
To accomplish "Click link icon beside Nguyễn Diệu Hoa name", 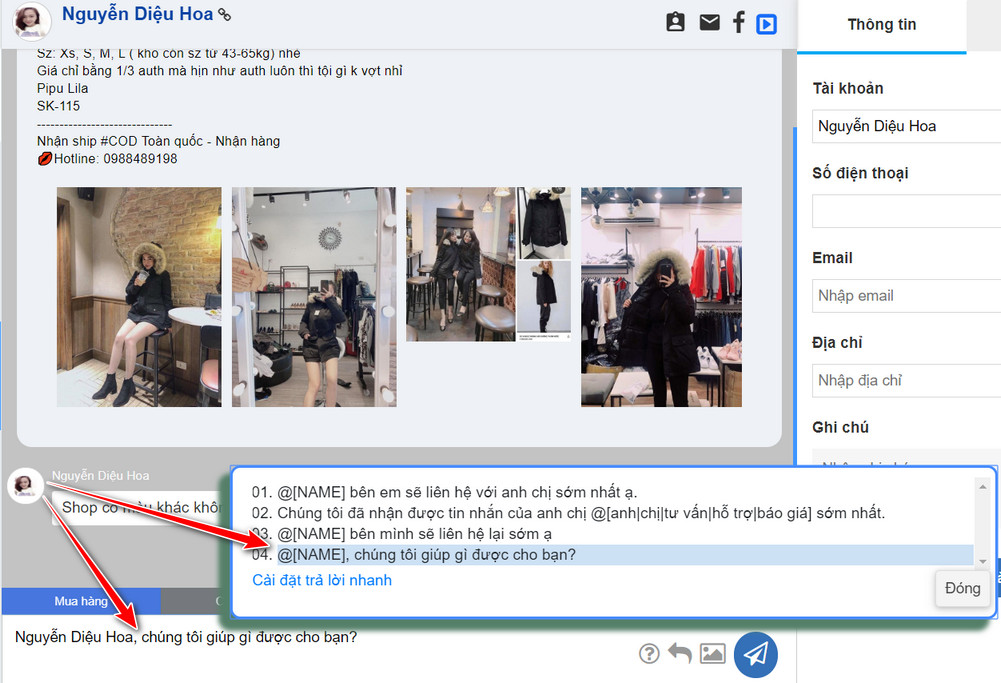I will (x=224, y=14).
